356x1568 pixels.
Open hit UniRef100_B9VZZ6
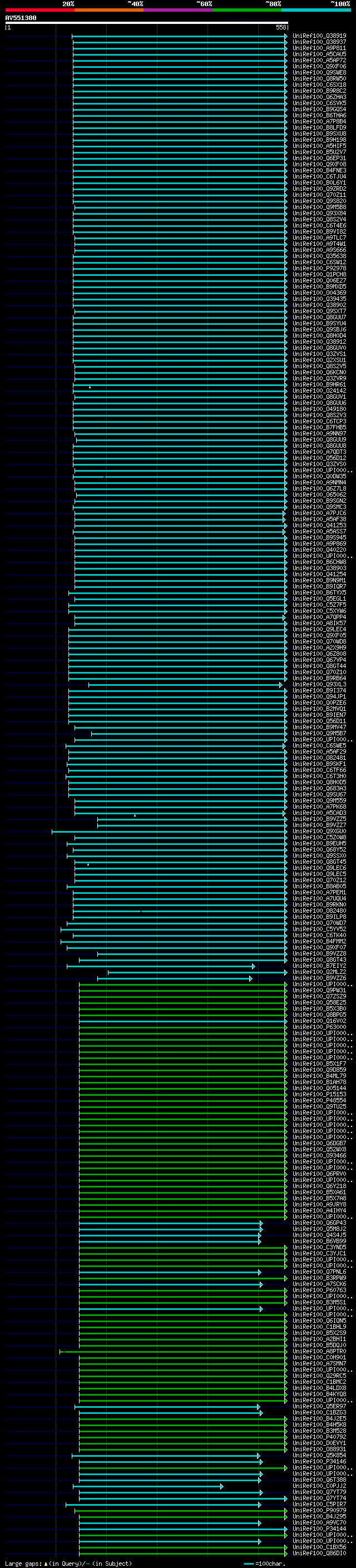[319, 978]
